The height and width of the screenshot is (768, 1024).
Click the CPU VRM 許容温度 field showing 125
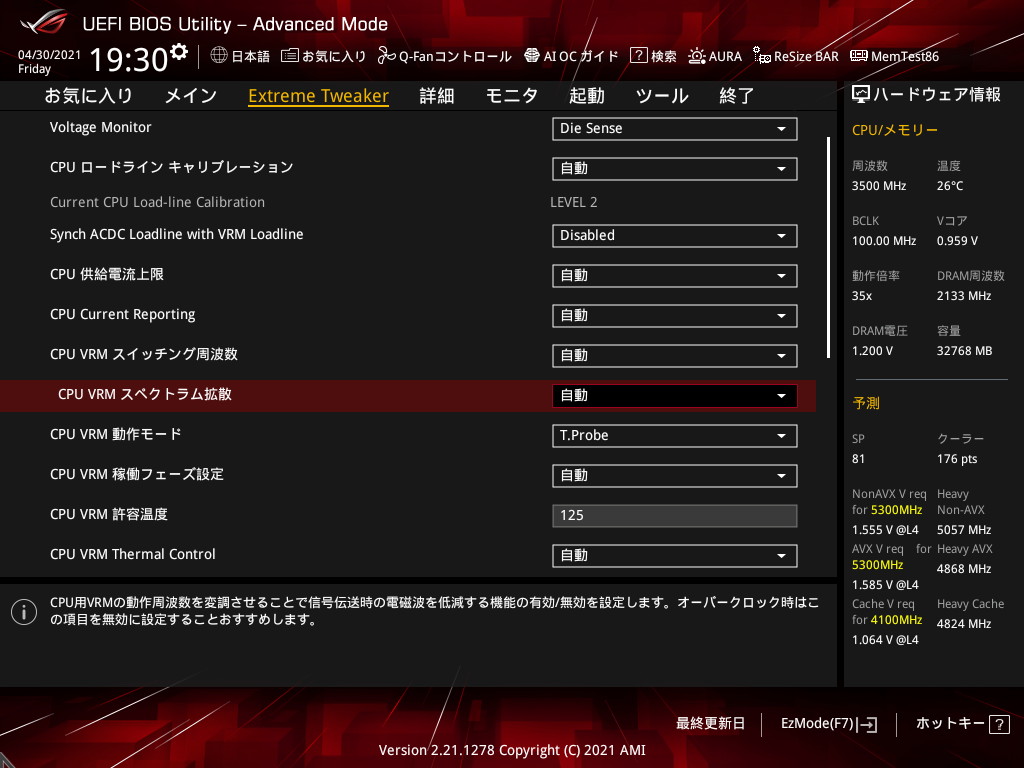(x=675, y=516)
